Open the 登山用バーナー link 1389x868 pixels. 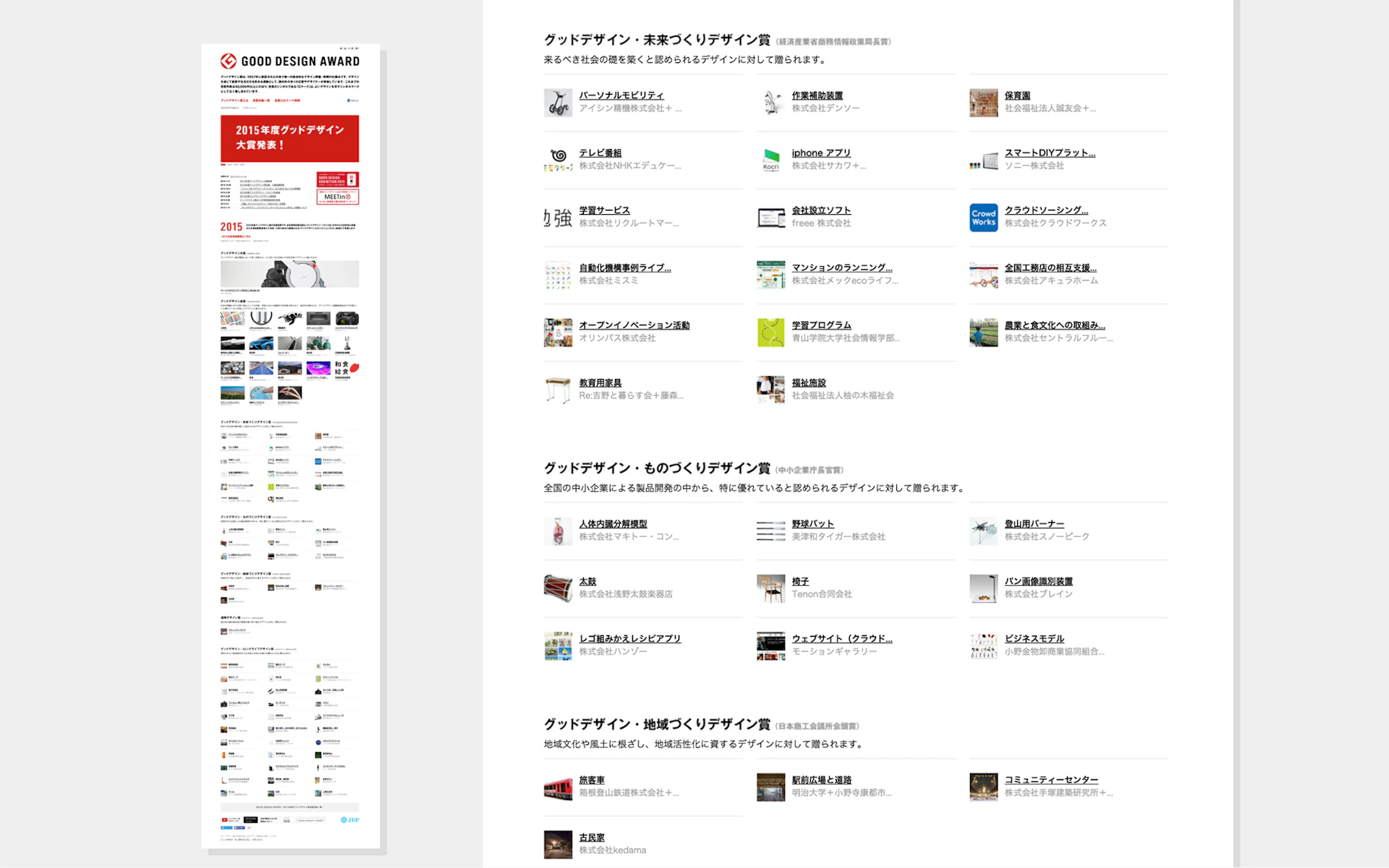[1034, 524]
